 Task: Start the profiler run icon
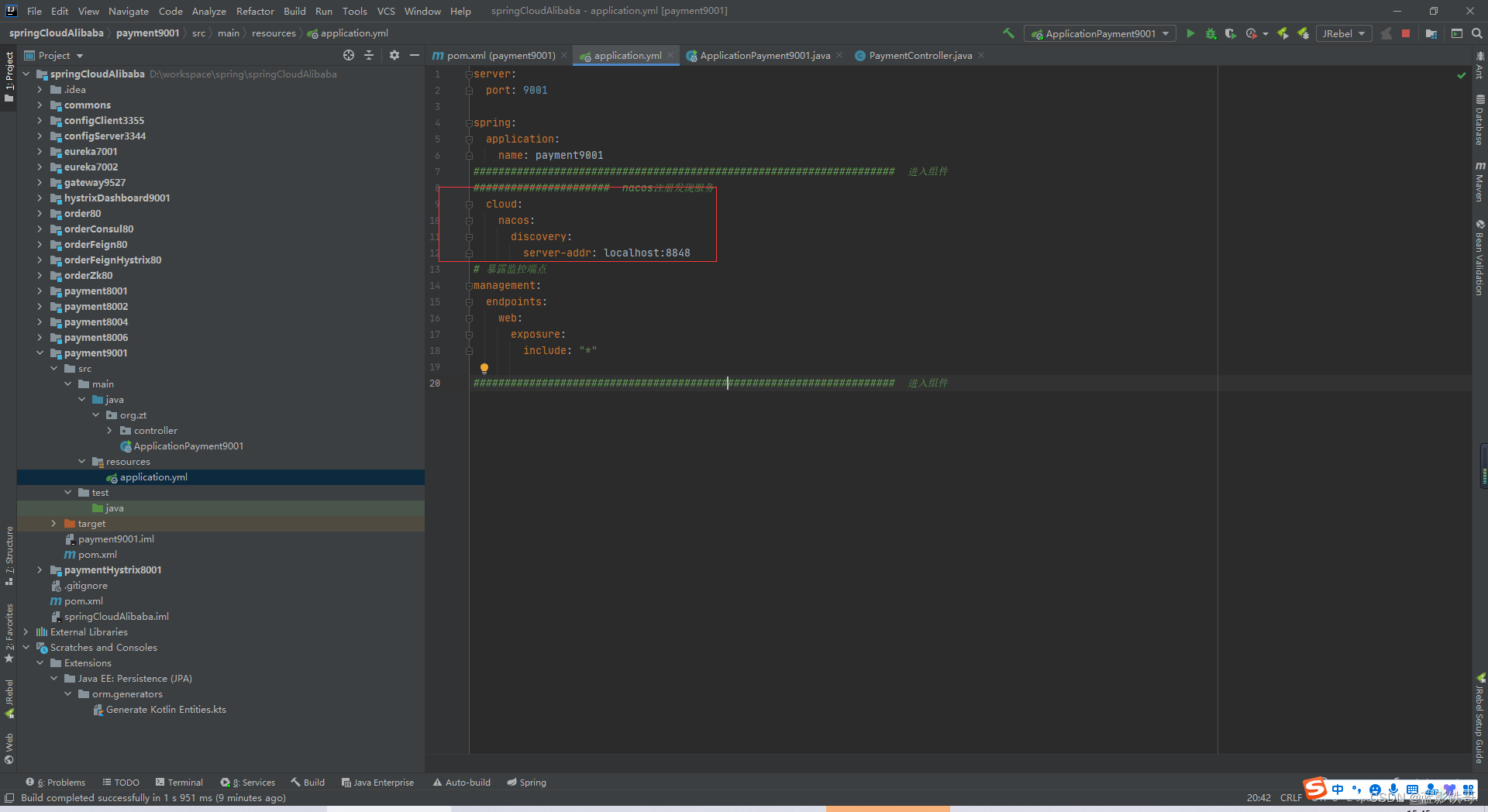click(x=1251, y=33)
